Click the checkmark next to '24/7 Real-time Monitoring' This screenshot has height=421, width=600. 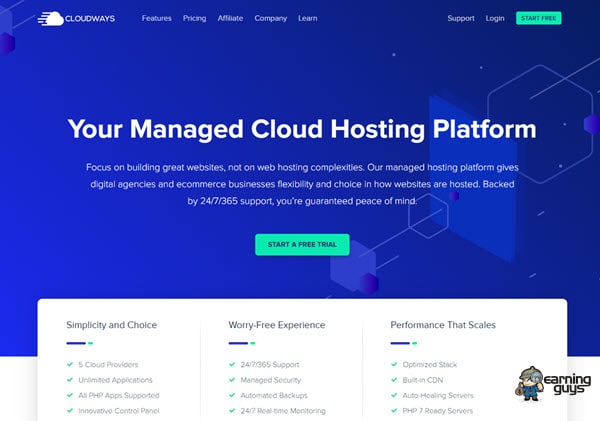232,410
